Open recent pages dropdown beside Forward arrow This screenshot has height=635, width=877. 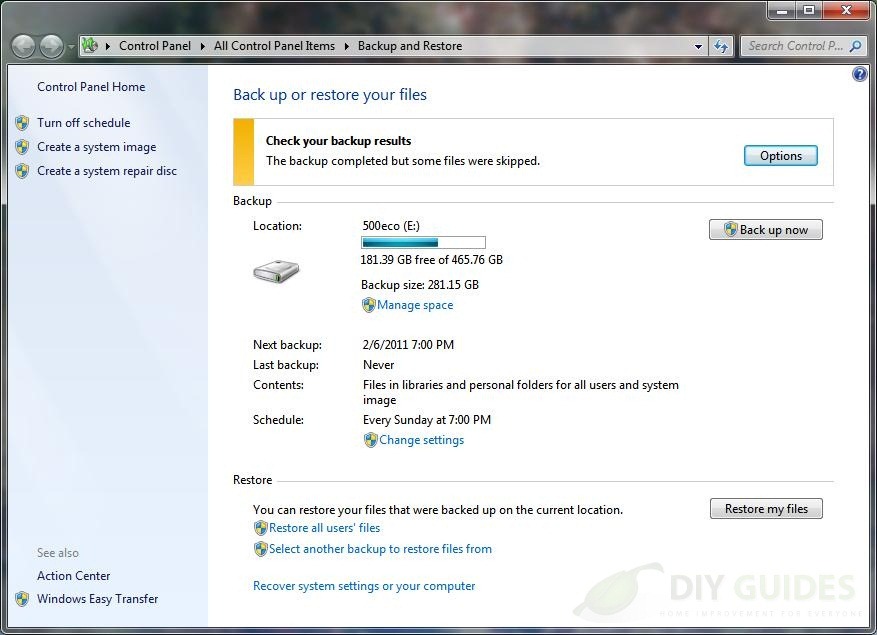coord(71,47)
